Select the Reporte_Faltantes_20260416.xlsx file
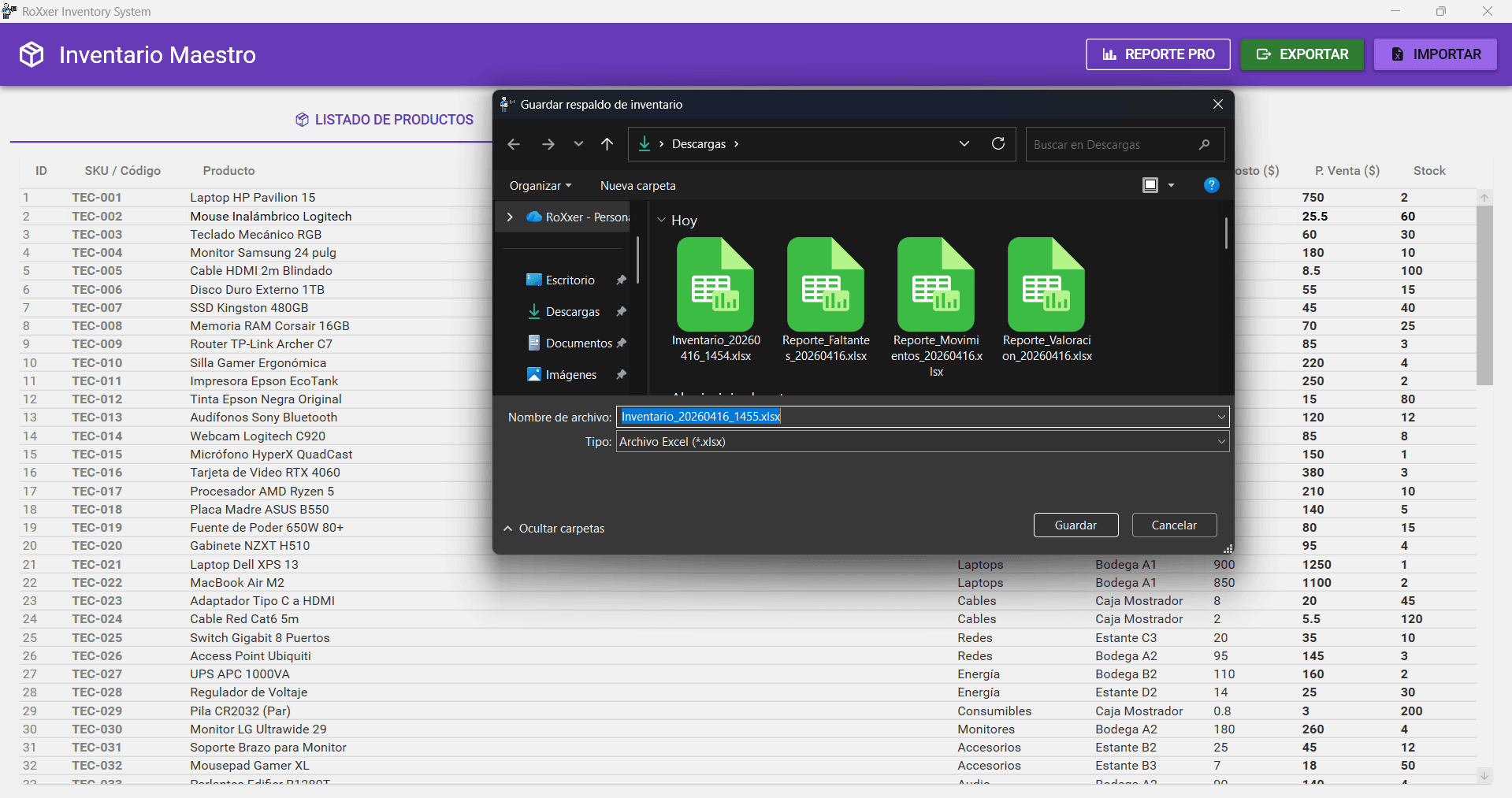 [x=826, y=300]
